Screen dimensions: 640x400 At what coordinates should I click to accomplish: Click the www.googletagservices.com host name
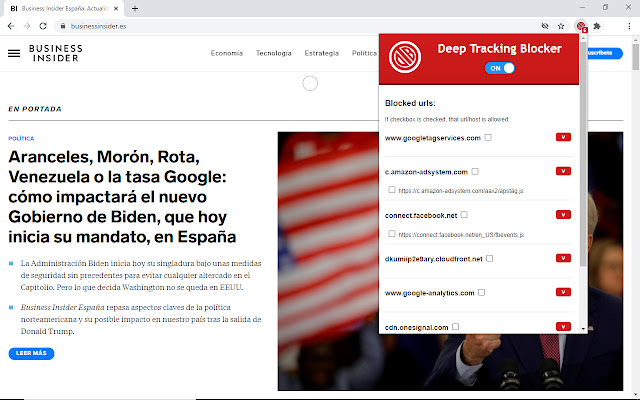pos(433,138)
